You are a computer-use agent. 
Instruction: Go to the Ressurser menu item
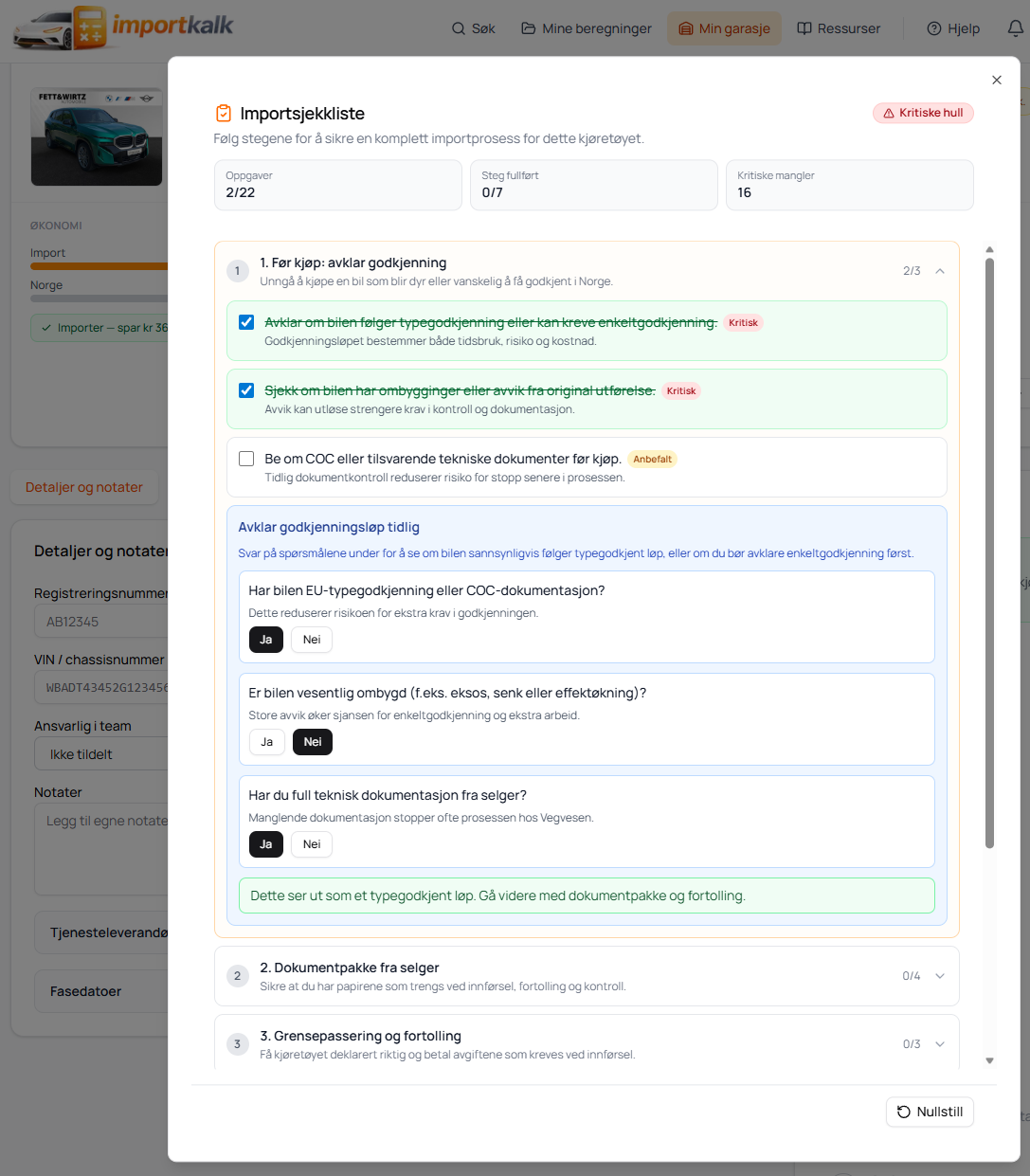tap(839, 28)
